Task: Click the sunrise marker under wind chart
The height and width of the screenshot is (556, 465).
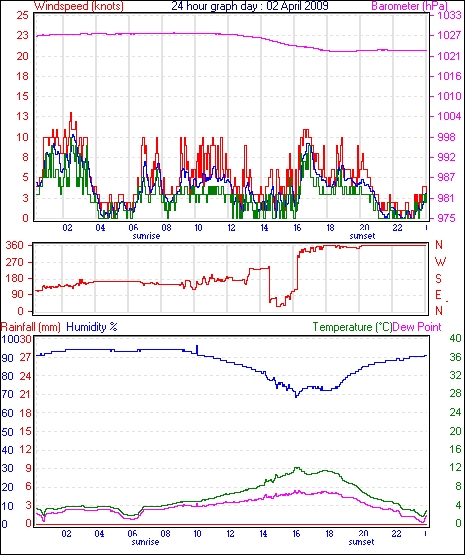Action: pyautogui.click(x=146, y=235)
